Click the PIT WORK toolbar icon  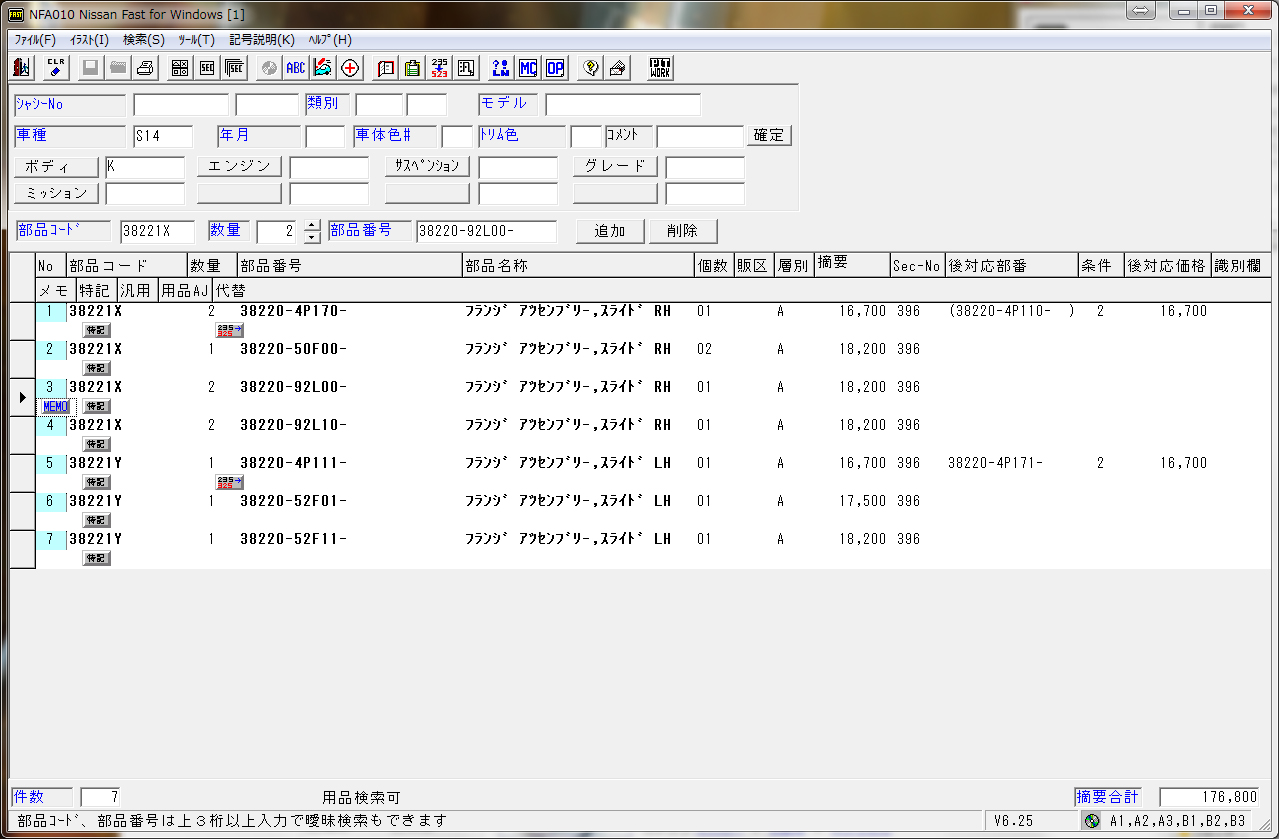pos(660,68)
